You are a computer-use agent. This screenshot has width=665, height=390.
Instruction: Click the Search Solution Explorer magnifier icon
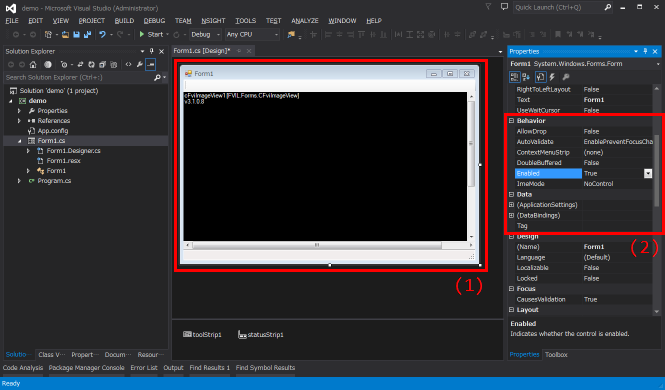click(157, 77)
